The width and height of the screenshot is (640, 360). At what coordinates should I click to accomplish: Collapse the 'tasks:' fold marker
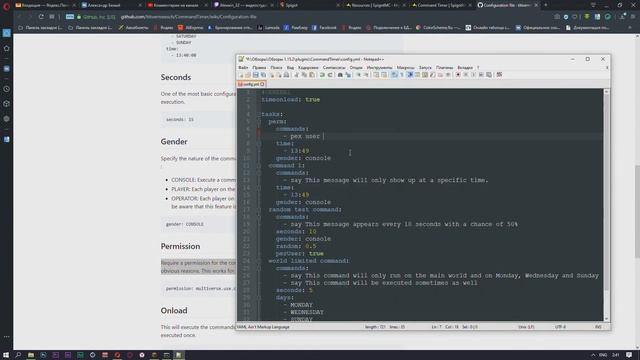259,114
